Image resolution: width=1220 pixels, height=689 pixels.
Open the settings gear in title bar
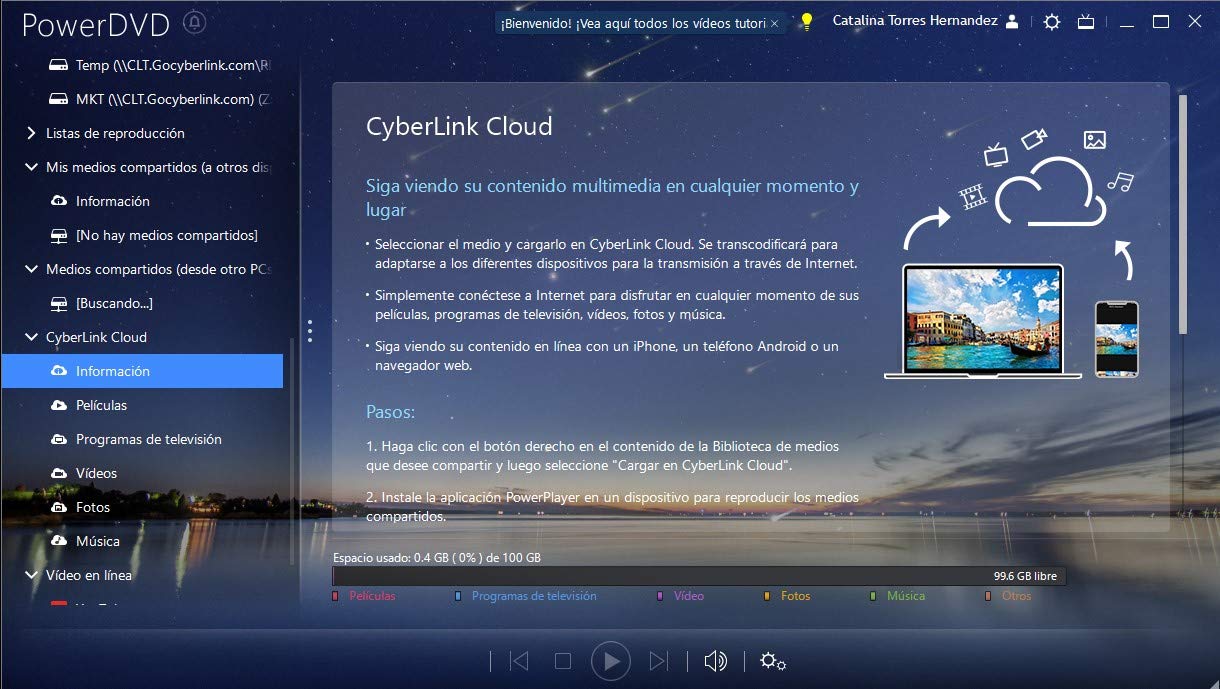tap(1051, 21)
